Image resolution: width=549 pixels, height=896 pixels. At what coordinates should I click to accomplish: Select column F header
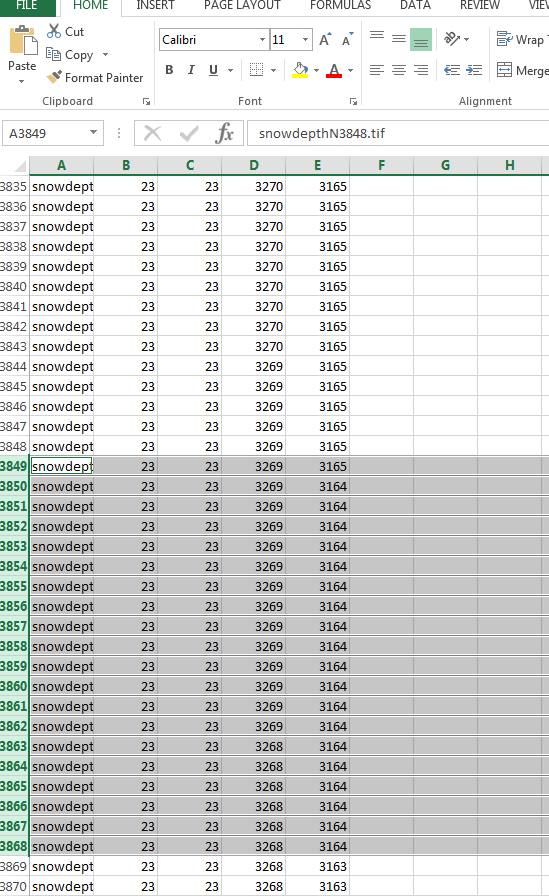click(x=382, y=165)
